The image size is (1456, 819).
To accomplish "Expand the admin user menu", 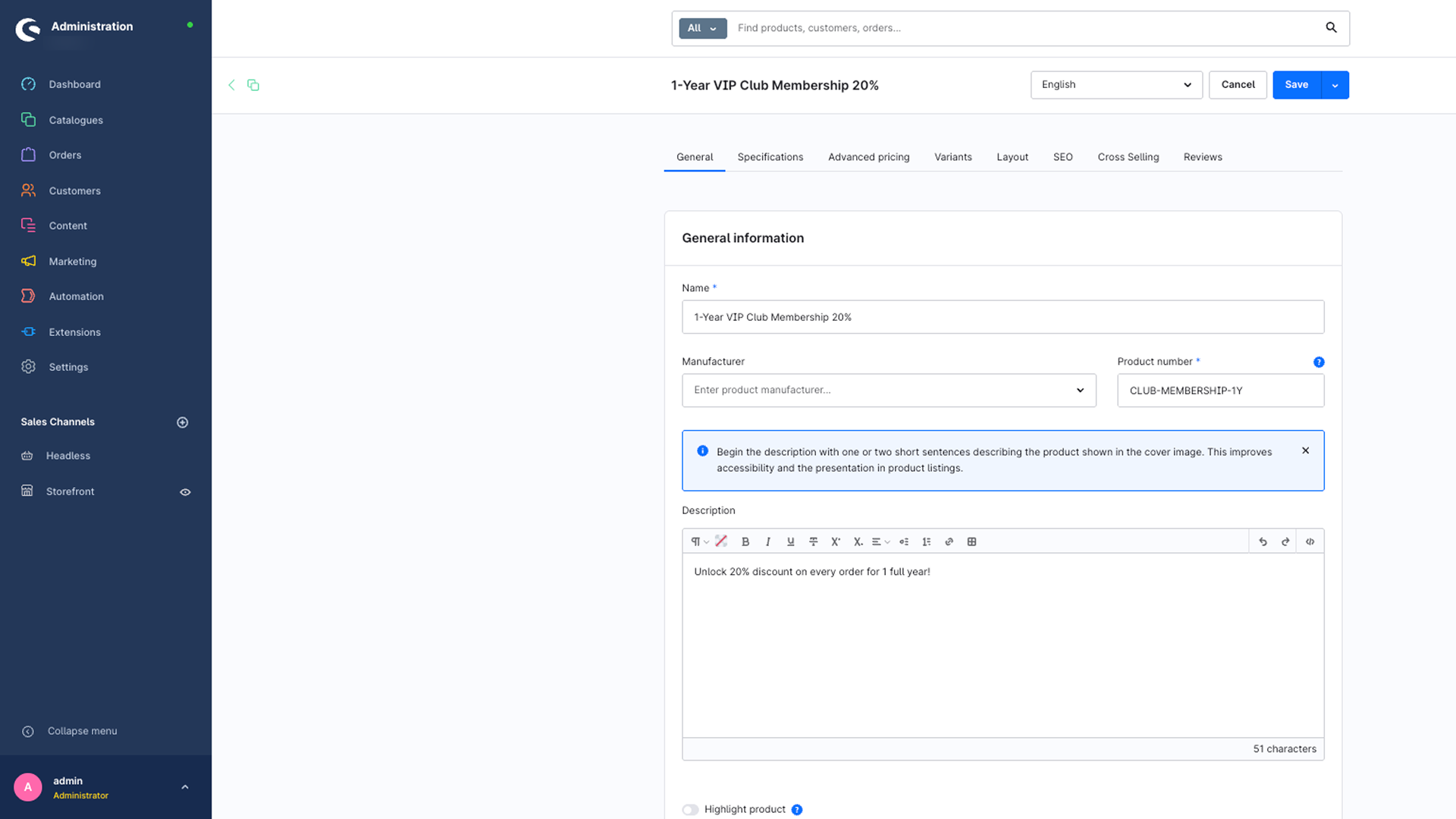I will [185, 787].
